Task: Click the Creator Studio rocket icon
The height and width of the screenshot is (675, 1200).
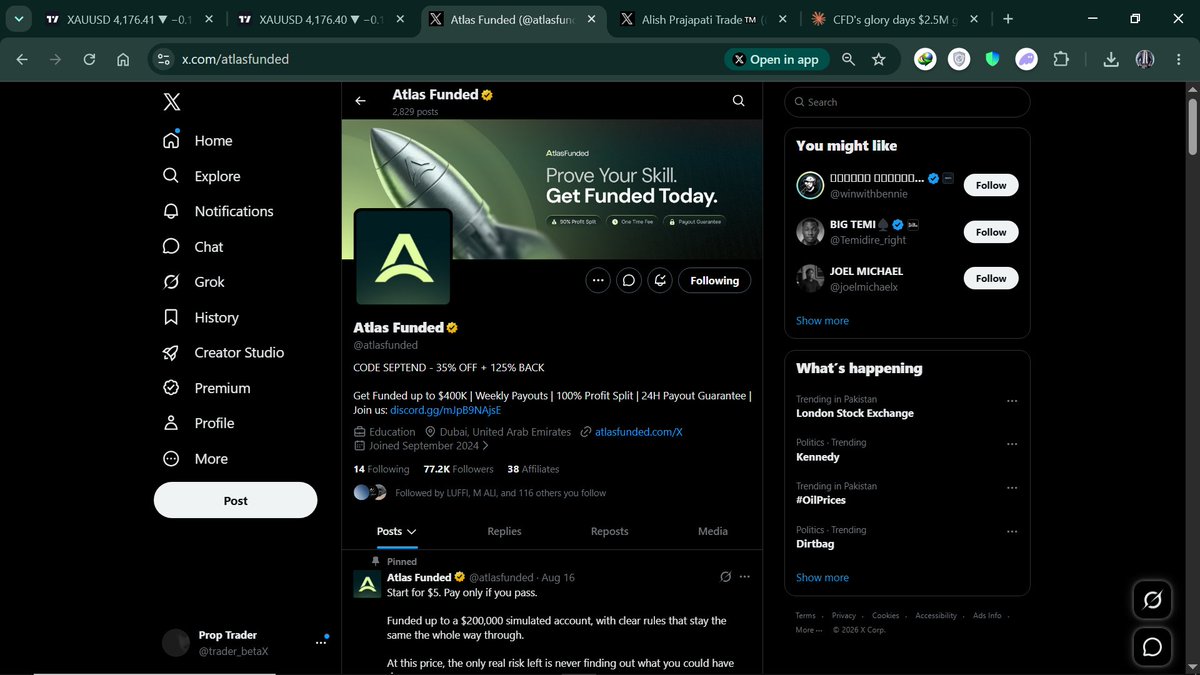Action: click(x=171, y=352)
